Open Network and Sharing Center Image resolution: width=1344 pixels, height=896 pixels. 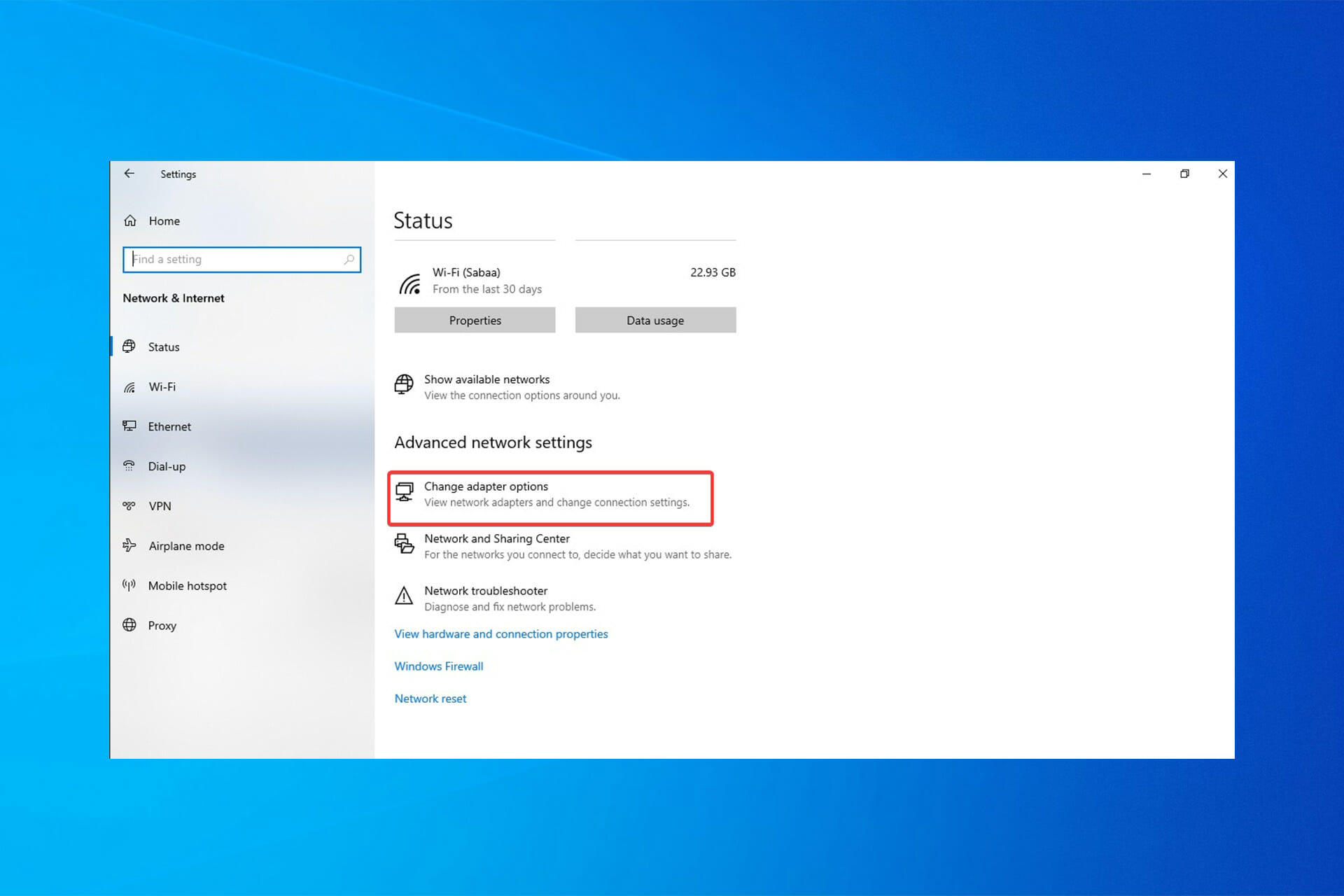coord(496,539)
